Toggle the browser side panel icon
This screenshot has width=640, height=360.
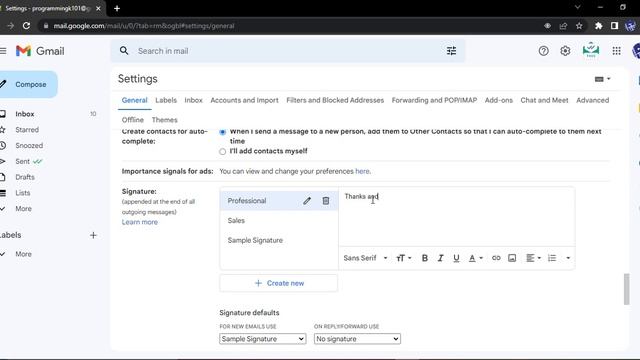614,26
